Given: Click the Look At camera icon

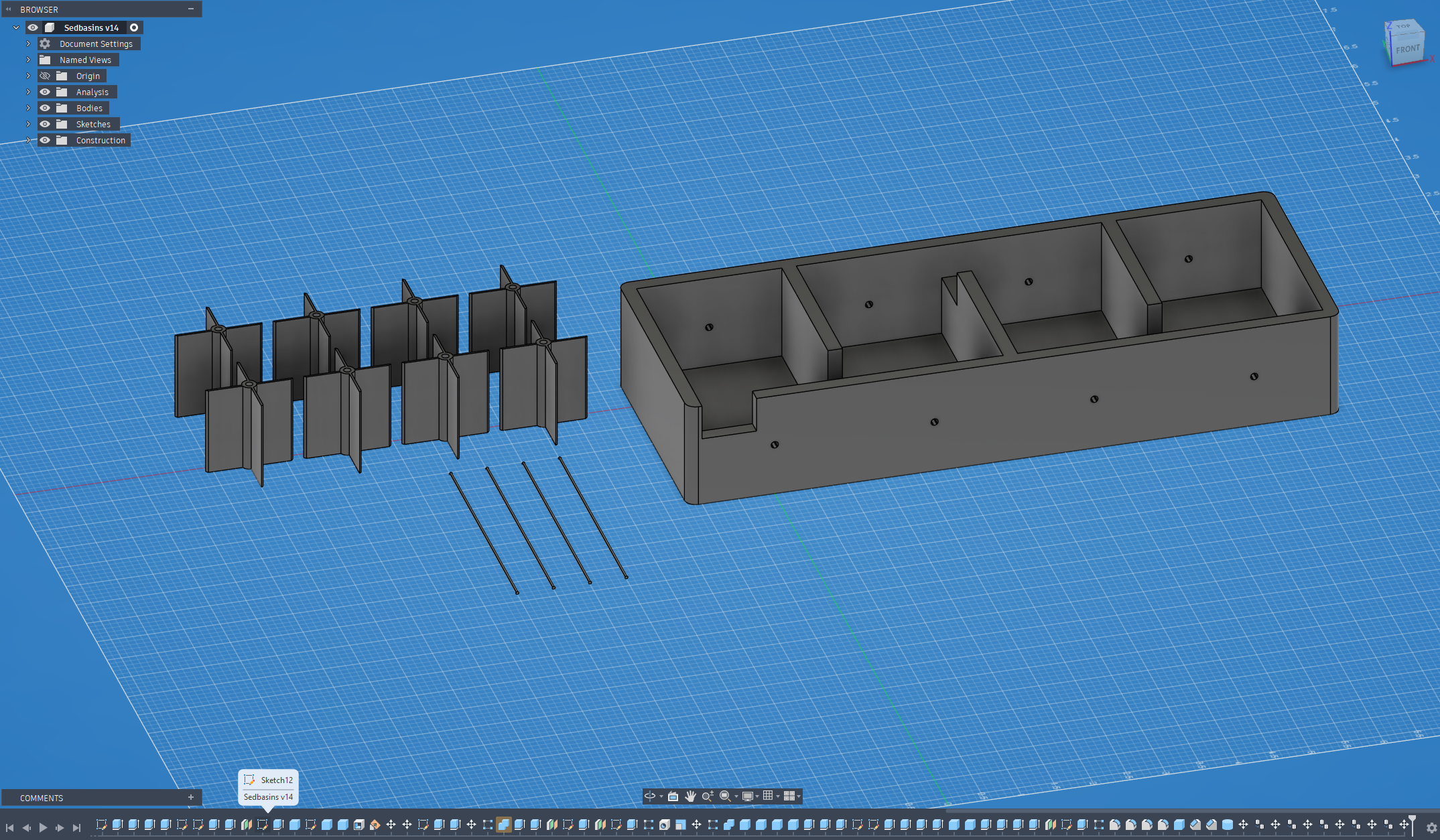Looking at the screenshot, I should tap(673, 796).
